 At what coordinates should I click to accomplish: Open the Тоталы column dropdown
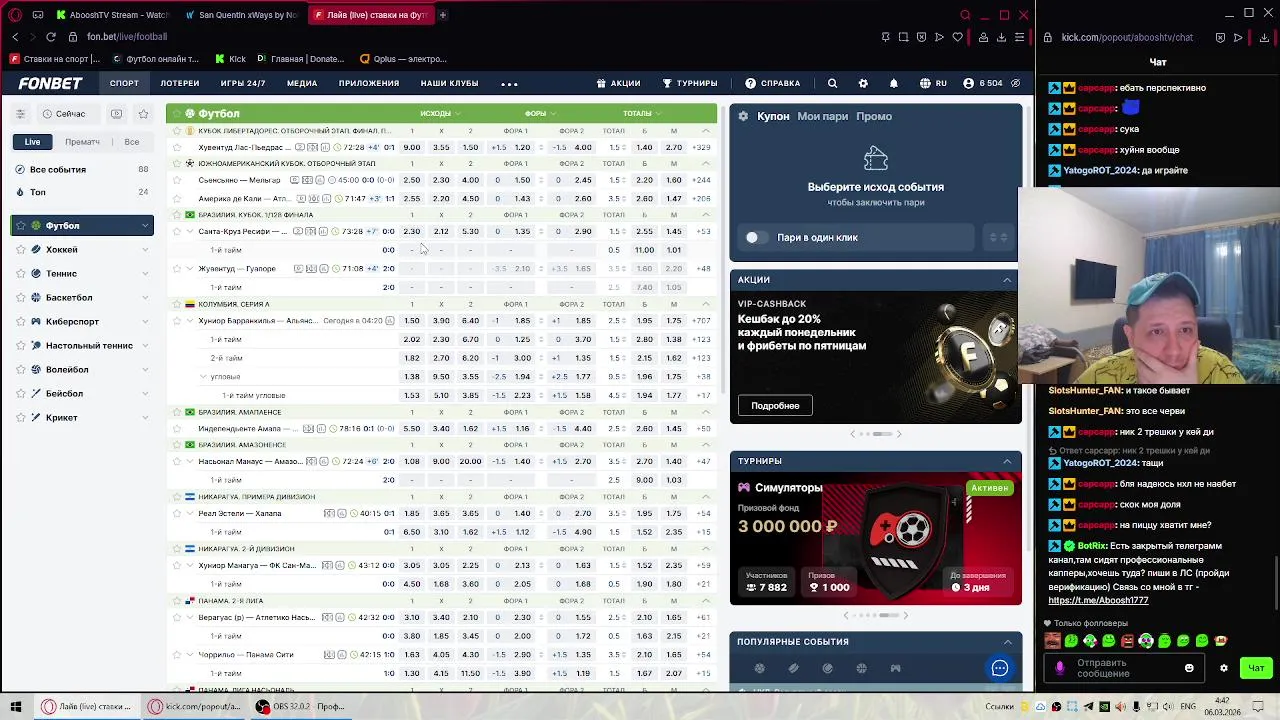pyautogui.click(x=641, y=113)
